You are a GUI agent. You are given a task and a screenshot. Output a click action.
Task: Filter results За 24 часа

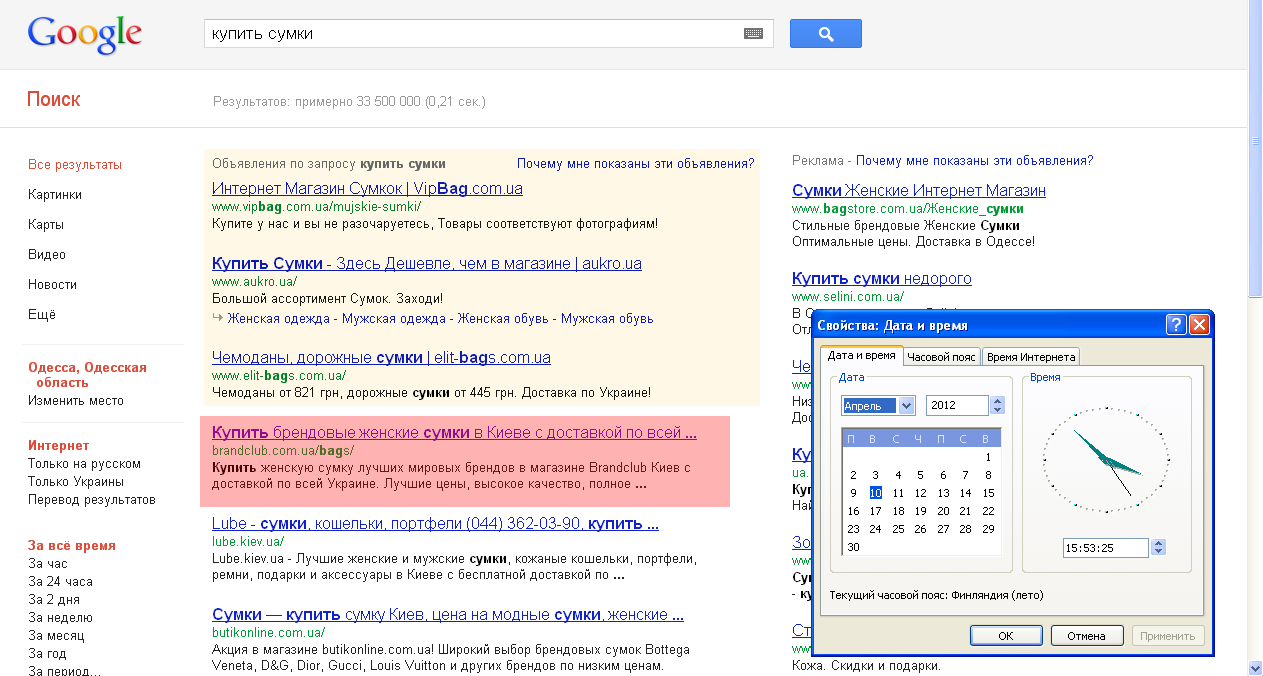click(60, 582)
